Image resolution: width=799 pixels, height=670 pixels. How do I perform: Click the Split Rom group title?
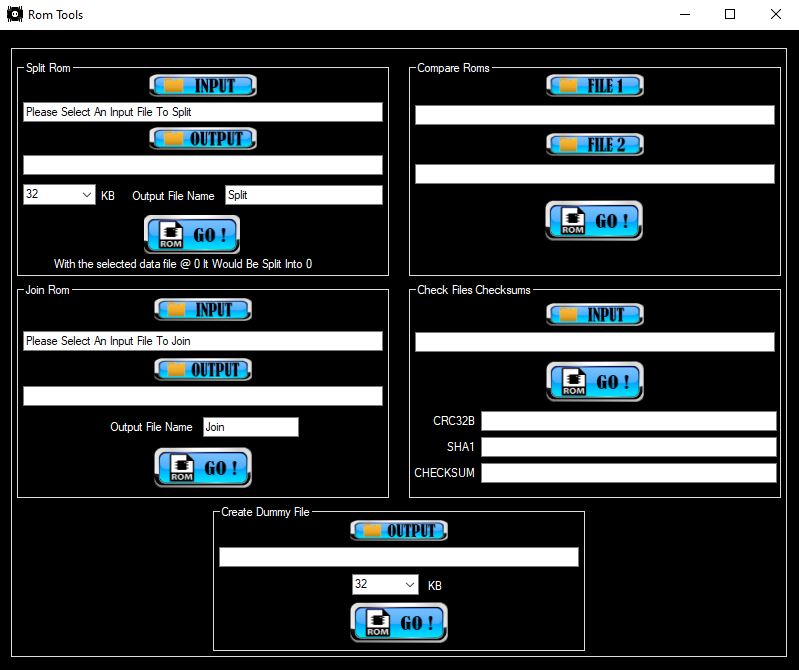coord(48,68)
